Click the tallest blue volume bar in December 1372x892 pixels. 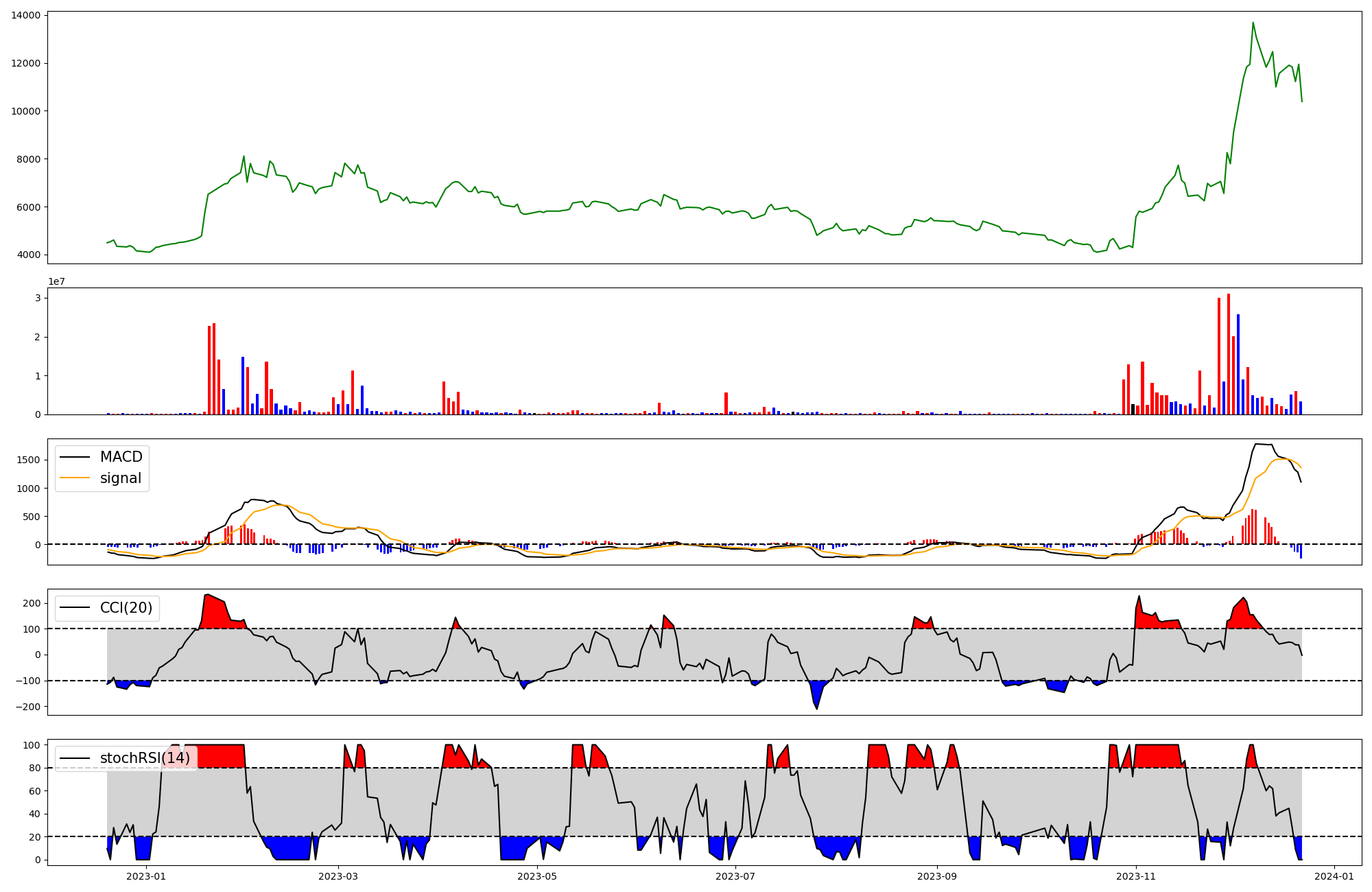[1238, 364]
